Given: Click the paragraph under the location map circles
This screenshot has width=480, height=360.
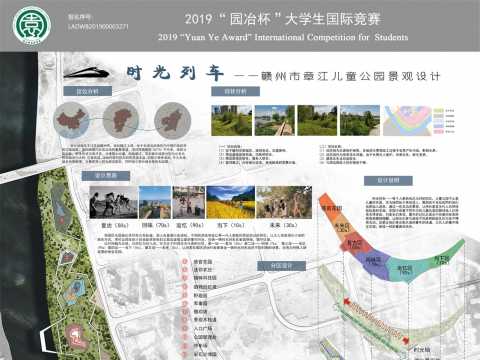Looking at the screenshot, I should coord(124,154).
